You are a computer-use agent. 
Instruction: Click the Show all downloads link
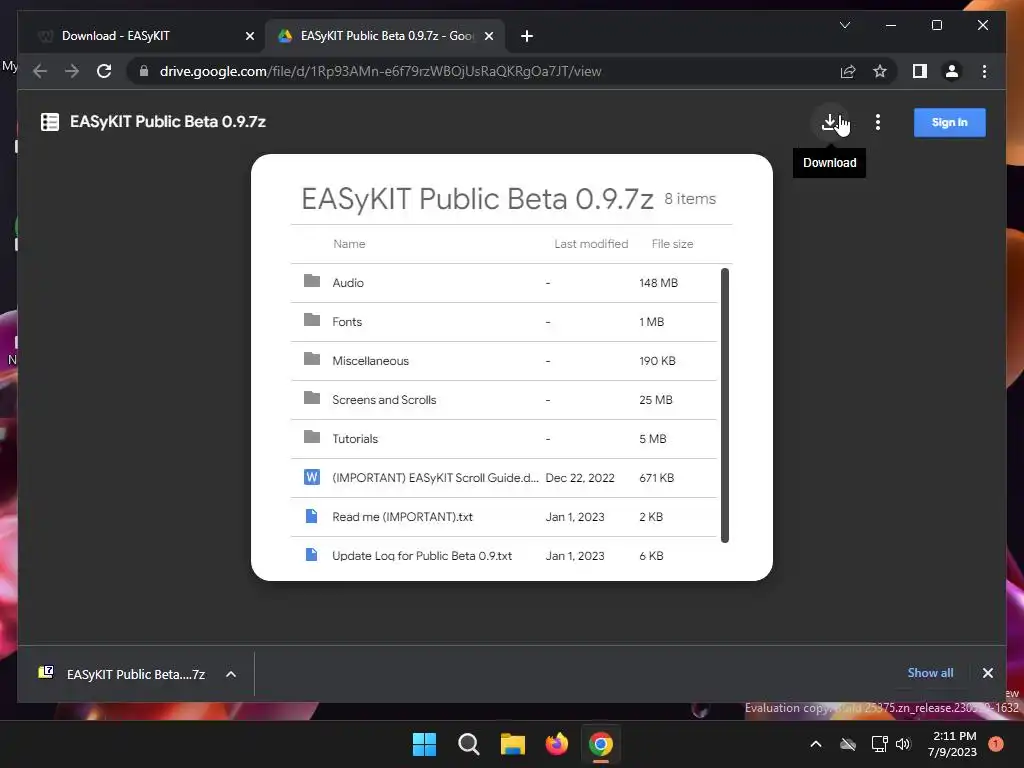[x=930, y=673]
